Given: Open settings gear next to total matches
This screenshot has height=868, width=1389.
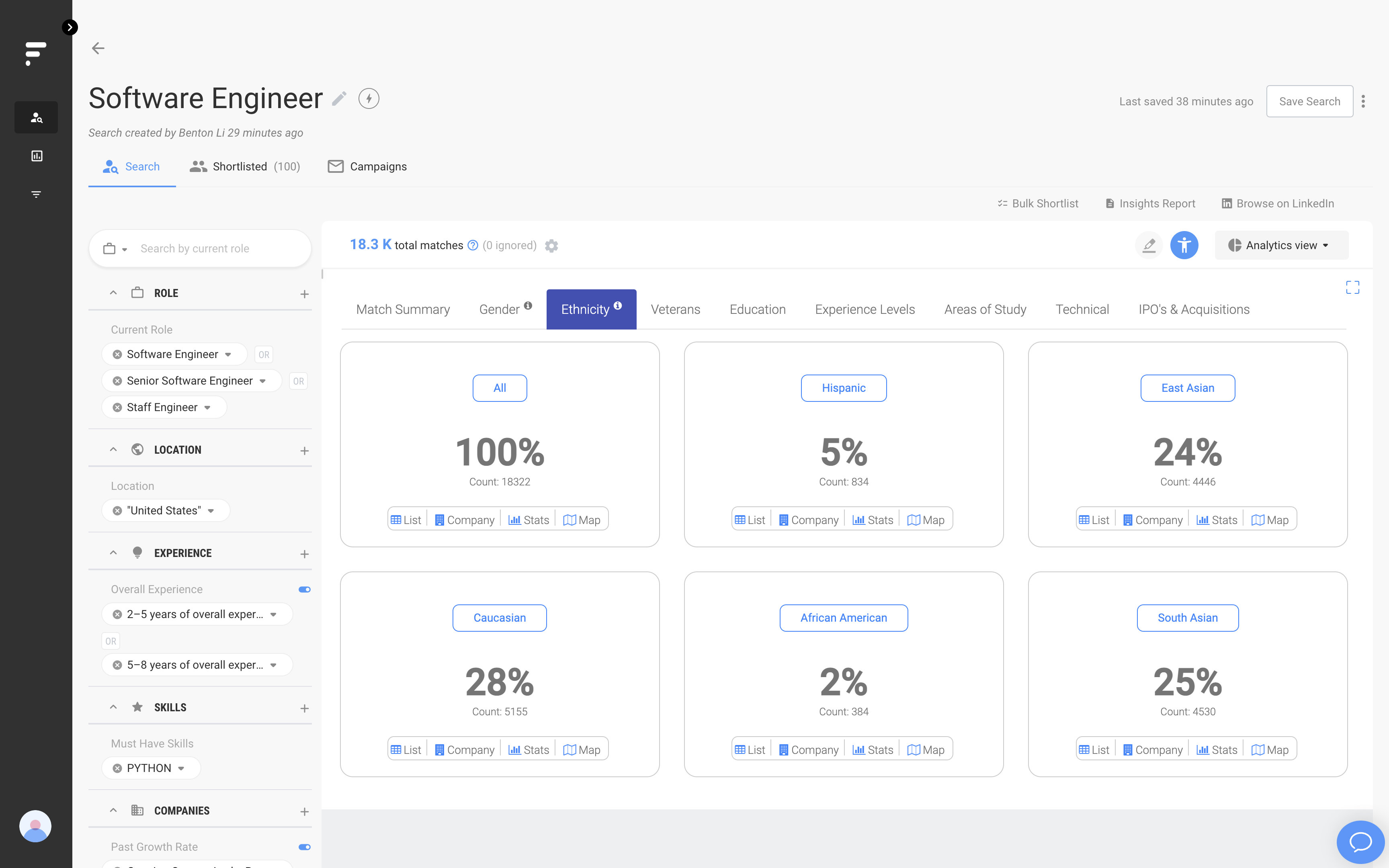Looking at the screenshot, I should coord(551,246).
